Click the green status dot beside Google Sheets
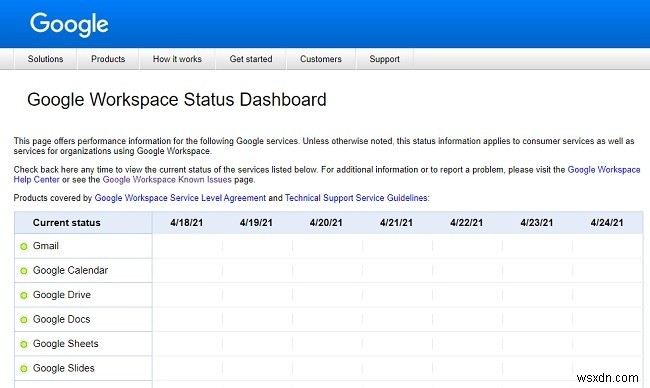The height and width of the screenshot is (388, 650). tap(24, 344)
